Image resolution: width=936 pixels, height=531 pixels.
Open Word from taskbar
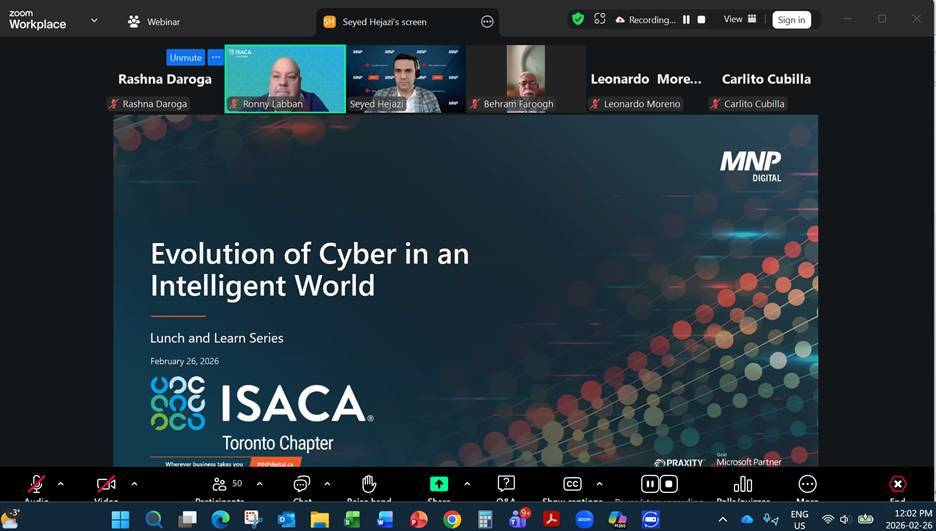(385, 519)
